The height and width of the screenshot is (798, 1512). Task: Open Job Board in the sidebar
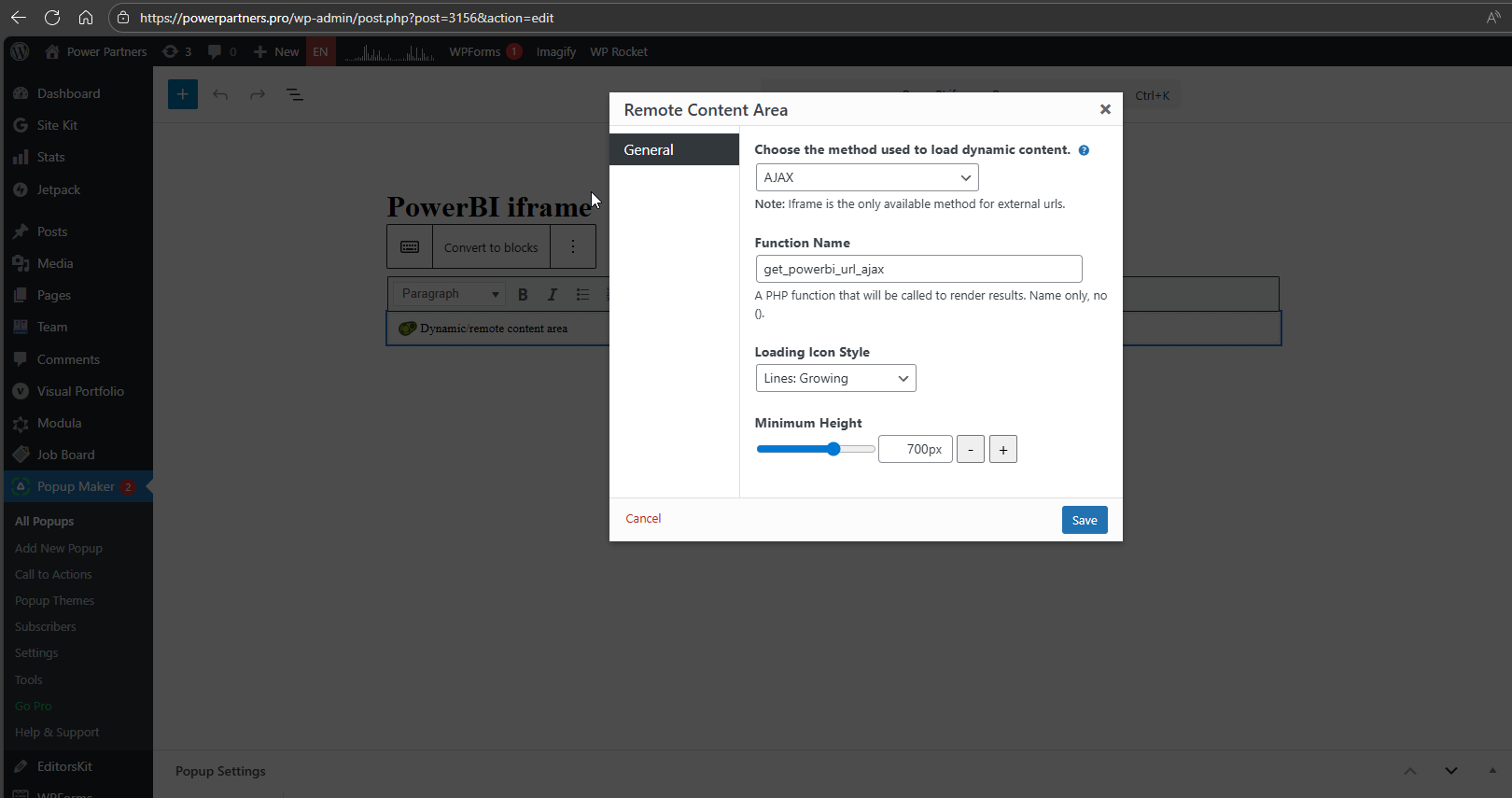78,455
